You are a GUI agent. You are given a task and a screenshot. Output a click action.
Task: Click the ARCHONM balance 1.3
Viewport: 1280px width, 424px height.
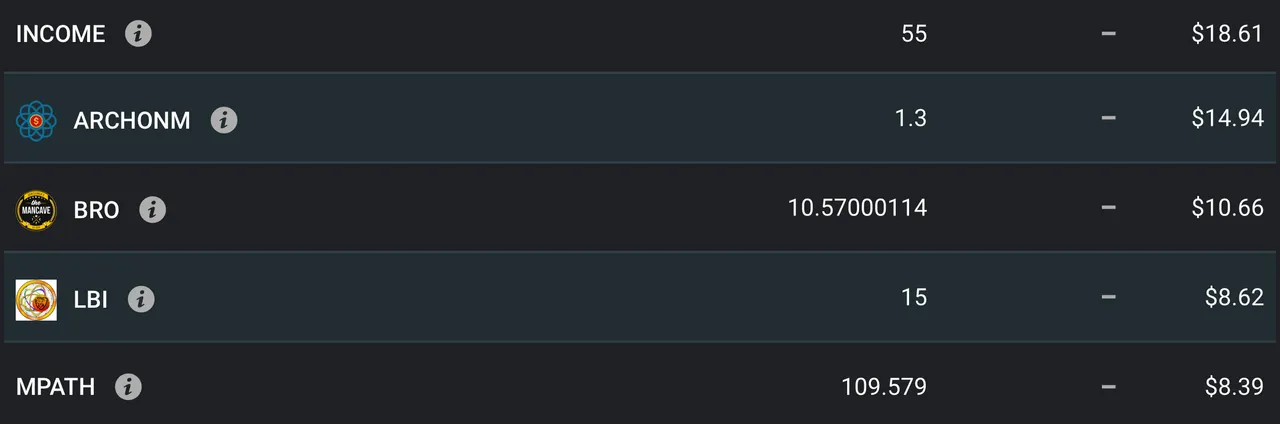point(911,119)
